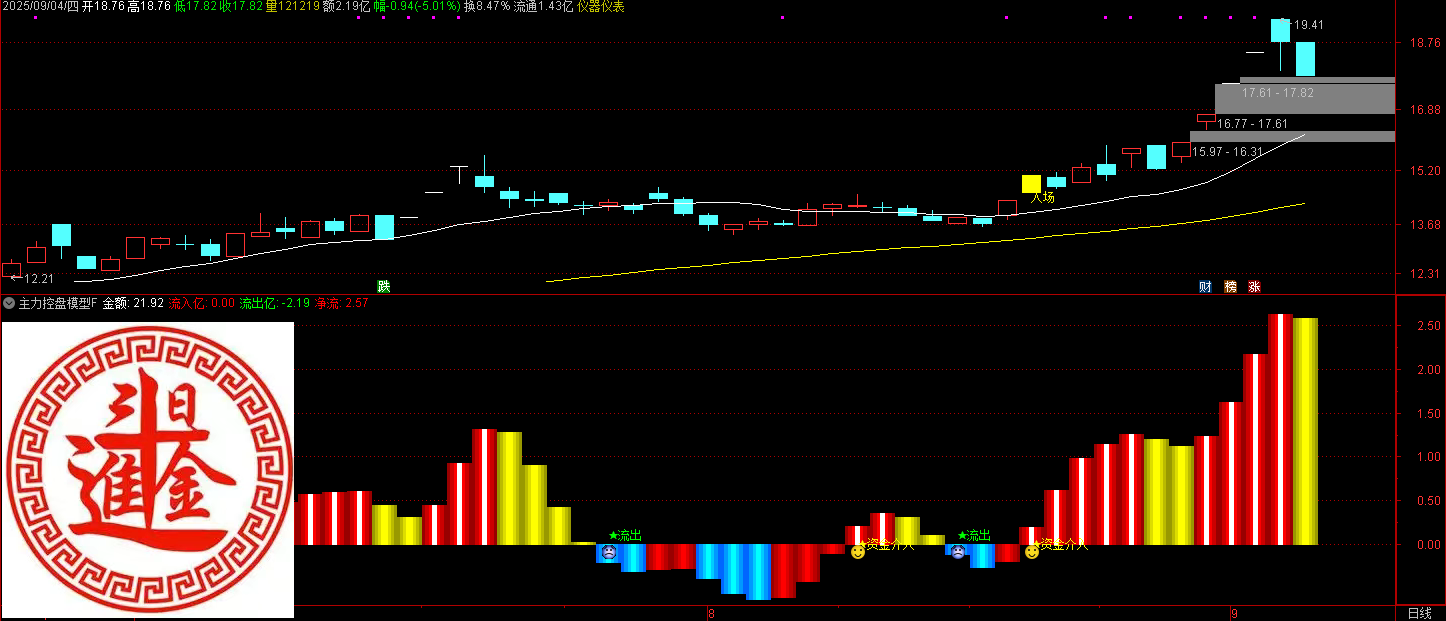The image size is (1446, 621).
Task: Switch period using 日线 label
Action: tap(1419, 613)
